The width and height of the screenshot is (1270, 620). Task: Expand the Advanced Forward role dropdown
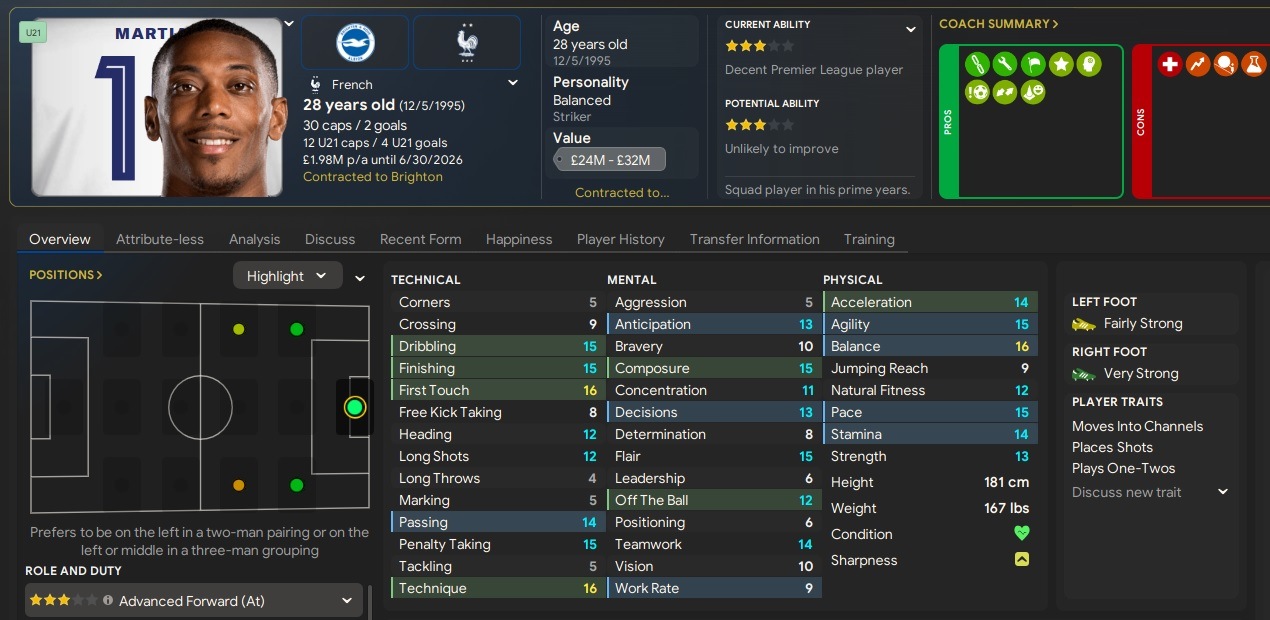(x=192, y=601)
